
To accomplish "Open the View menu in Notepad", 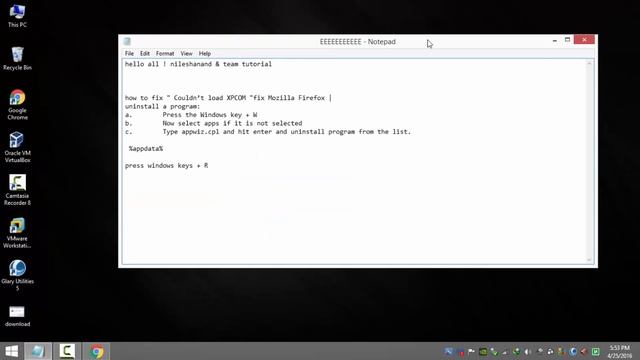I will click(x=187, y=53).
